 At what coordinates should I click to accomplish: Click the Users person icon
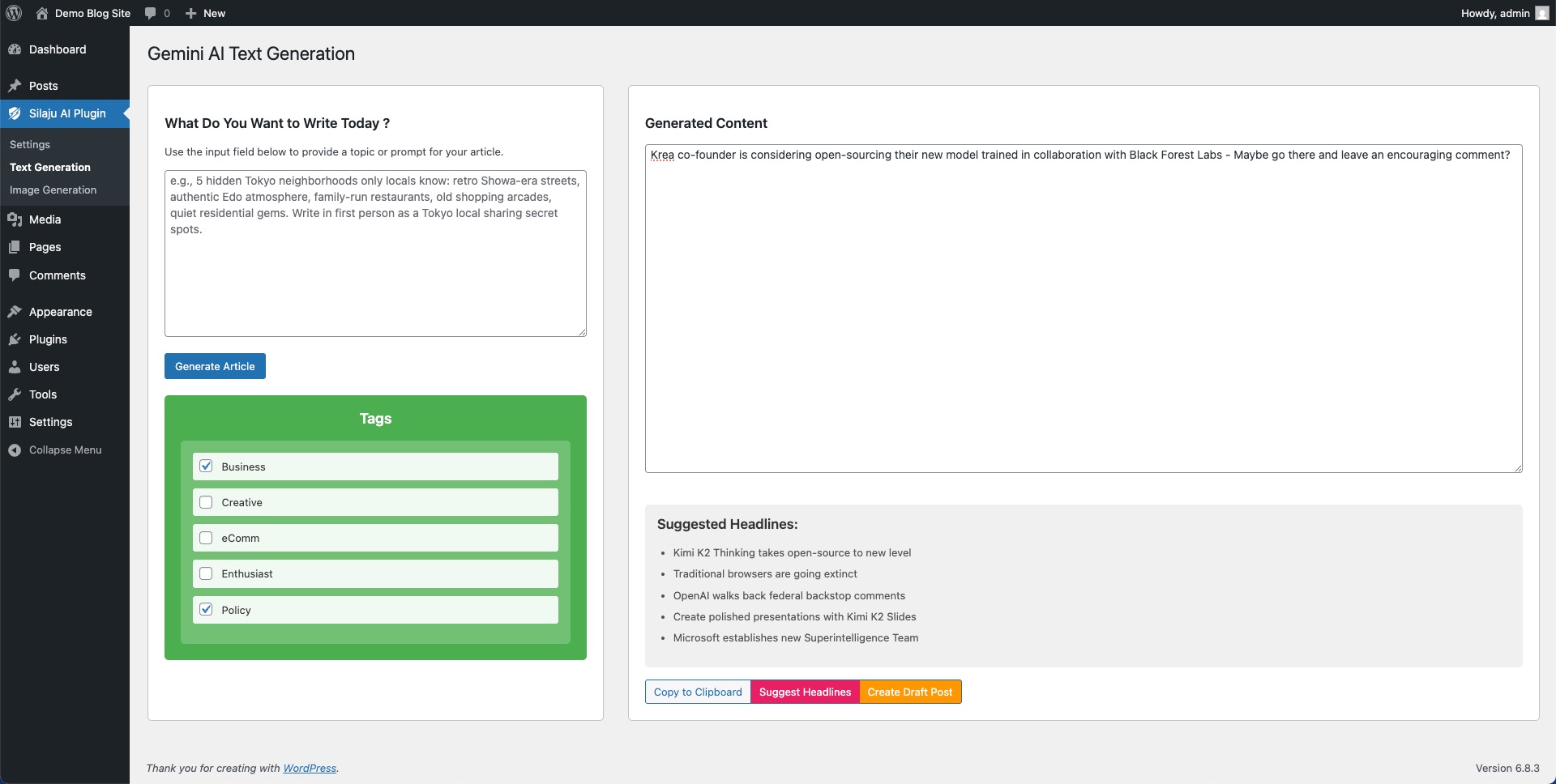[x=15, y=367]
